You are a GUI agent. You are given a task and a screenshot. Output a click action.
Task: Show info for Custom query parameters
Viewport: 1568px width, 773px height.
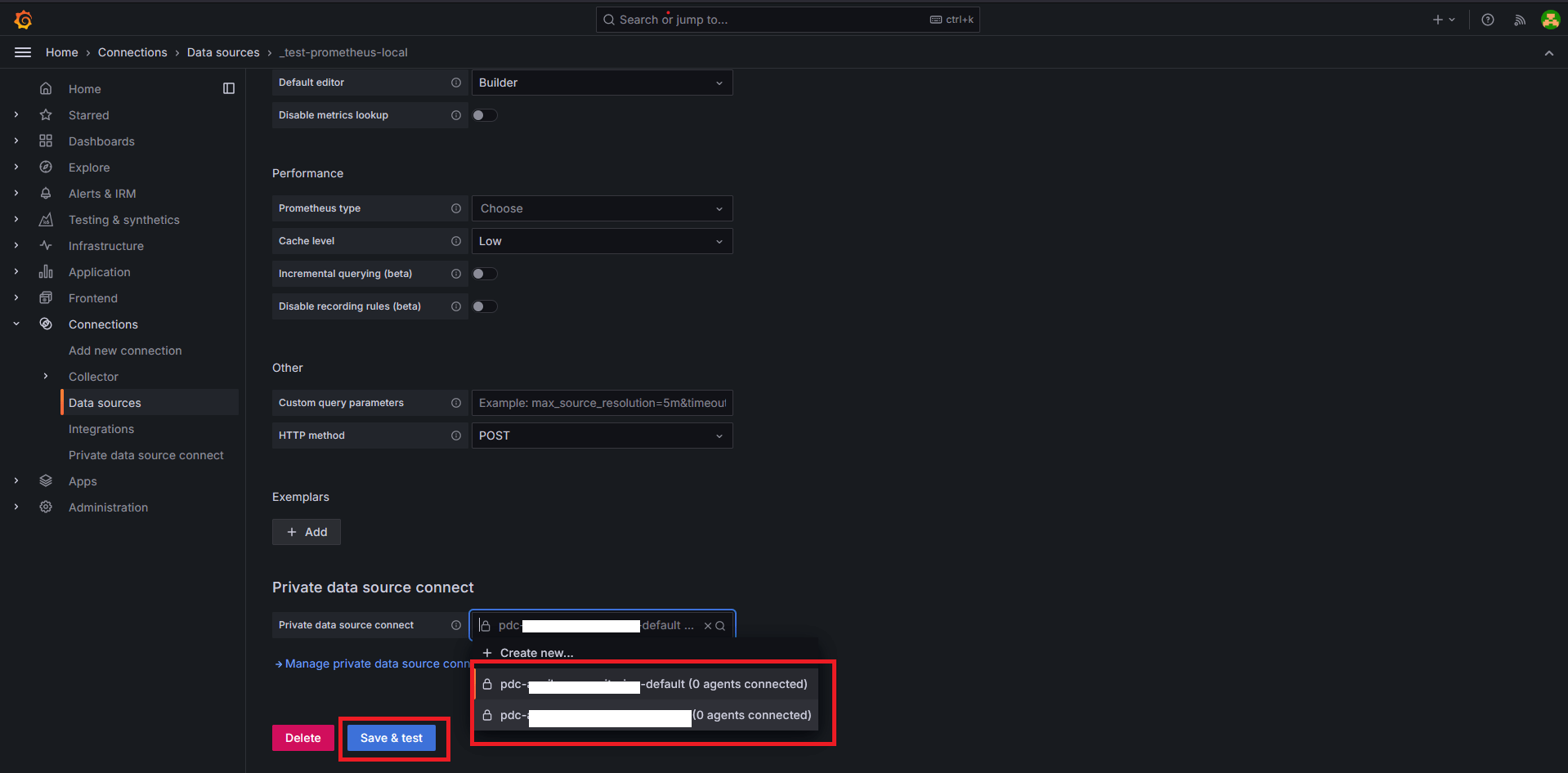click(x=456, y=403)
